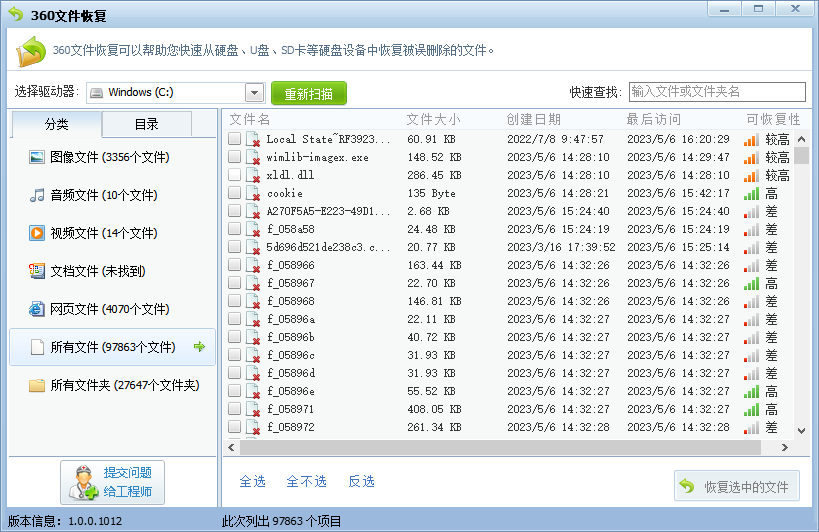Select the 5d696d521de238c3 file checkbox
819x532 pixels.
coord(234,246)
